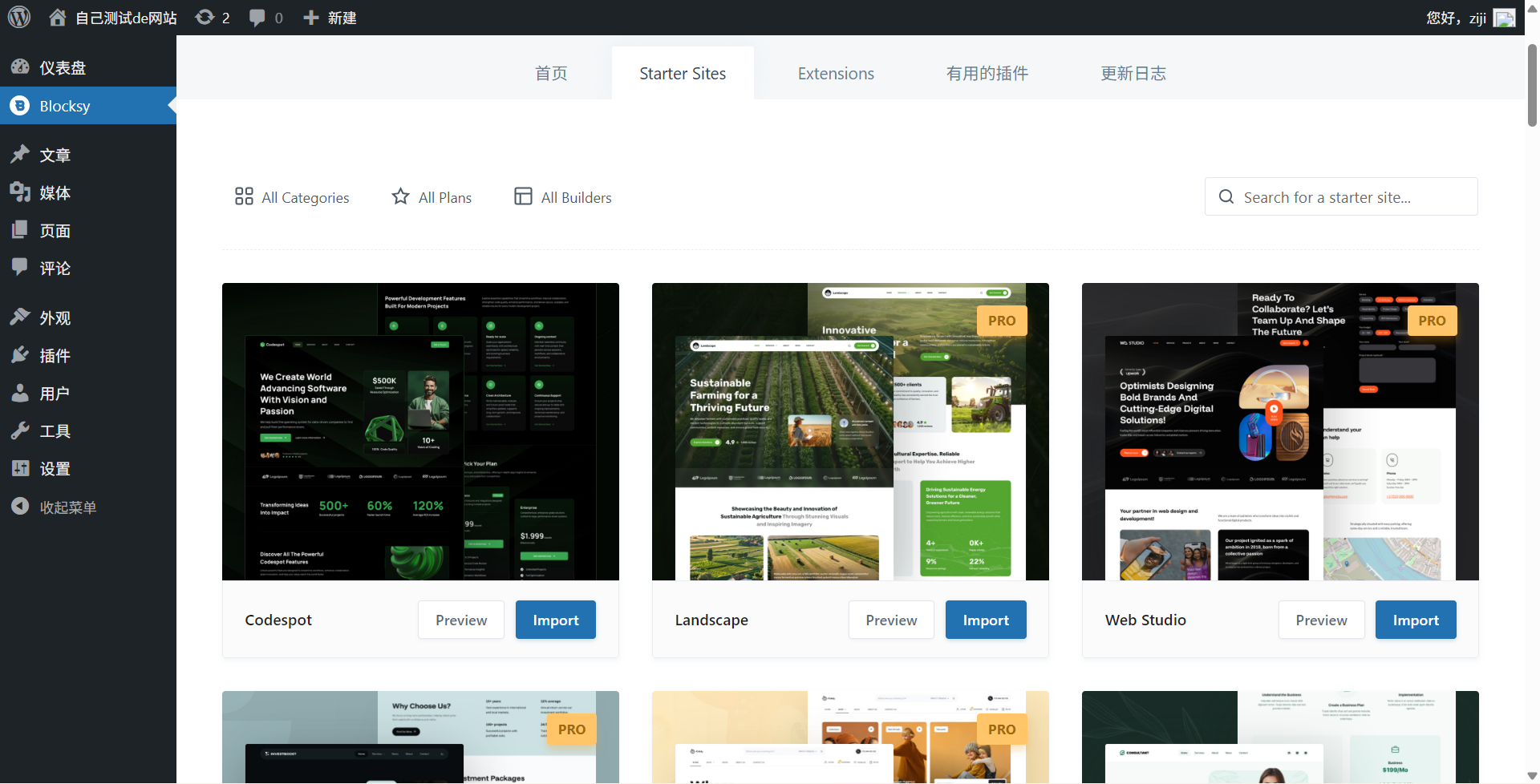Click the magnifier icon in search box
This screenshot has height=784, width=1540.
click(1226, 196)
